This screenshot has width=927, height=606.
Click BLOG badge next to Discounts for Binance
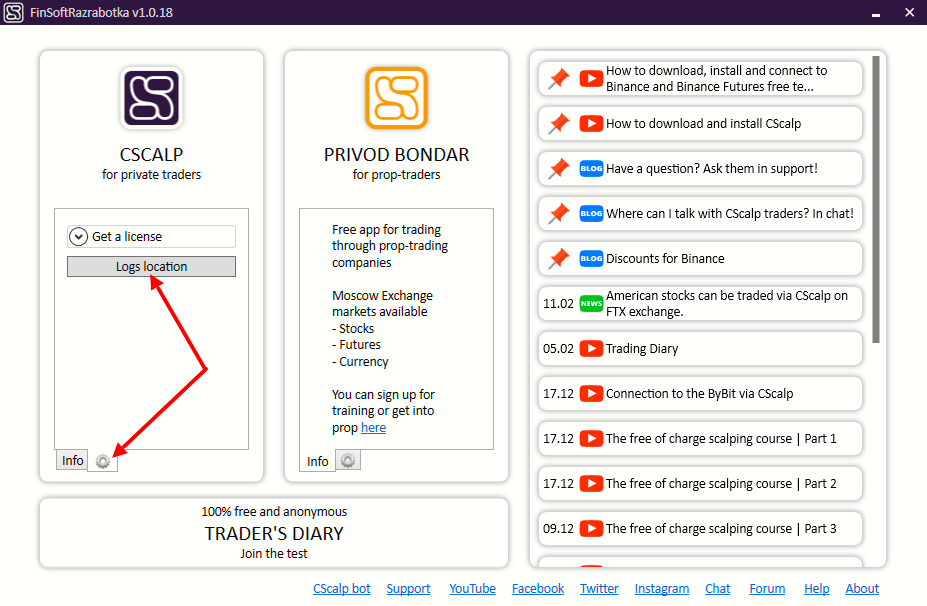(591, 258)
